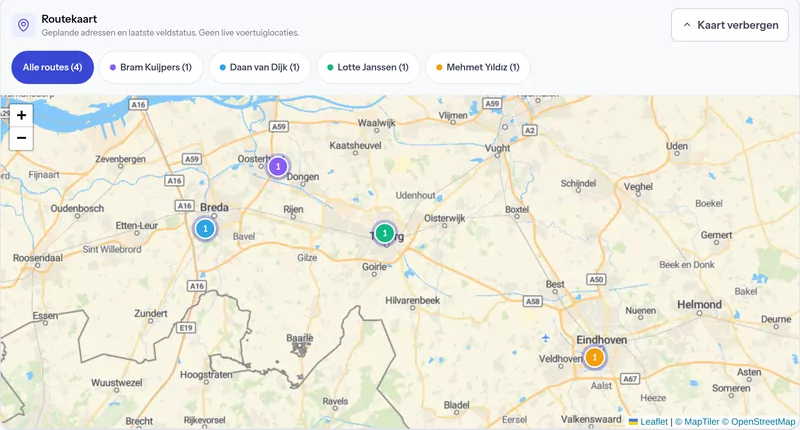Click the A2 road shield on map
Screen dimensions: 800x430
coord(530,131)
